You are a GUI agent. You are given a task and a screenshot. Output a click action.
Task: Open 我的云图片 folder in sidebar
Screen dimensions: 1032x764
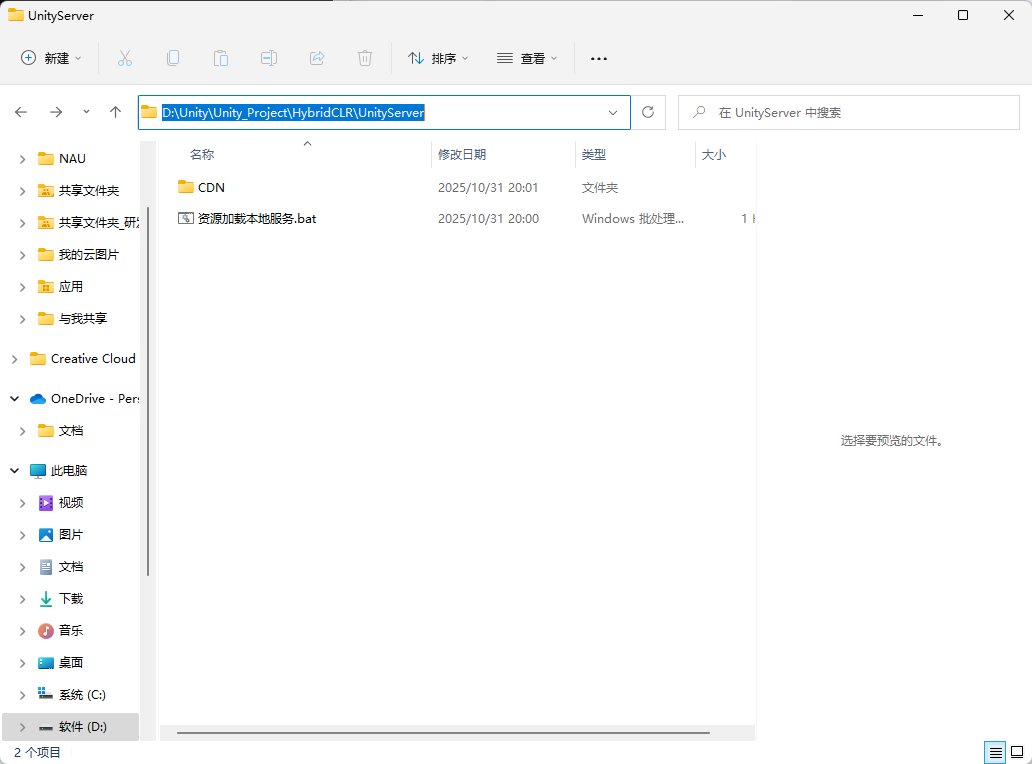[x=78, y=255]
